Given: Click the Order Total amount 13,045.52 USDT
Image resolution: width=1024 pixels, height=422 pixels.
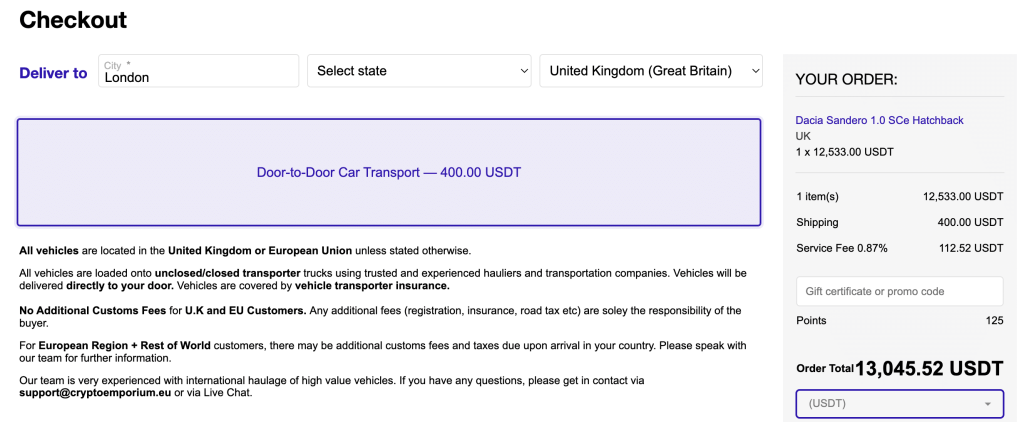Looking at the screenshot, I should 929,368.
